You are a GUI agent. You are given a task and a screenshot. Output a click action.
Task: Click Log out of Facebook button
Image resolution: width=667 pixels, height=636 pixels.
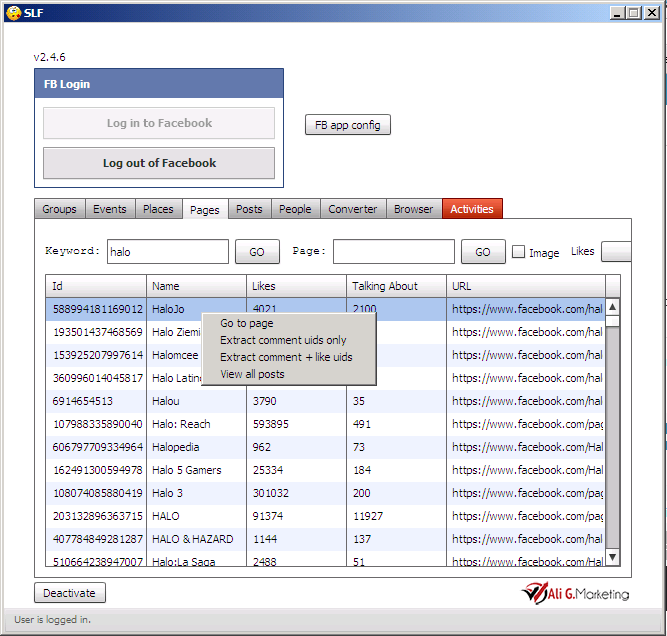159,163
